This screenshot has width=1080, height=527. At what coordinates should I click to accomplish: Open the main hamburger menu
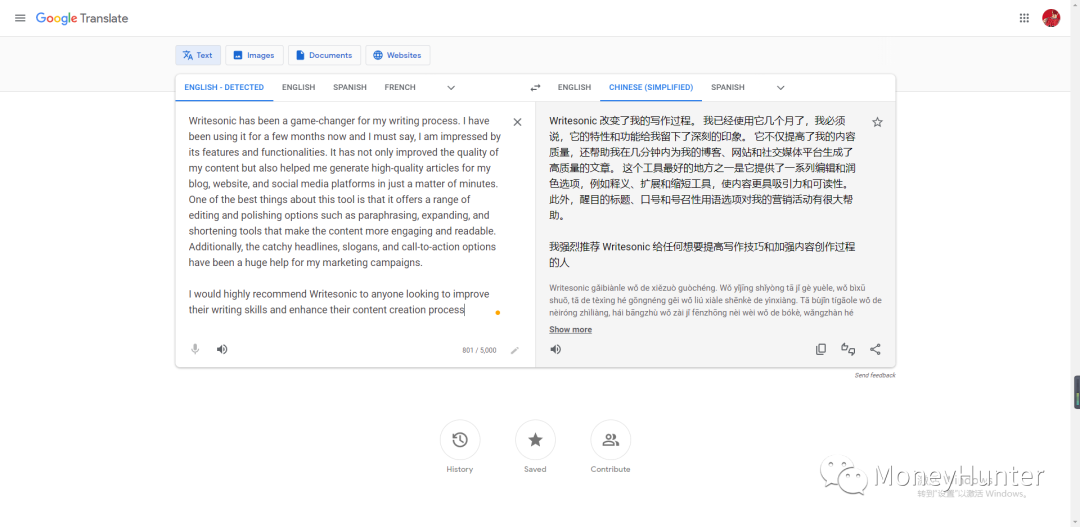(x=20, y=18)
